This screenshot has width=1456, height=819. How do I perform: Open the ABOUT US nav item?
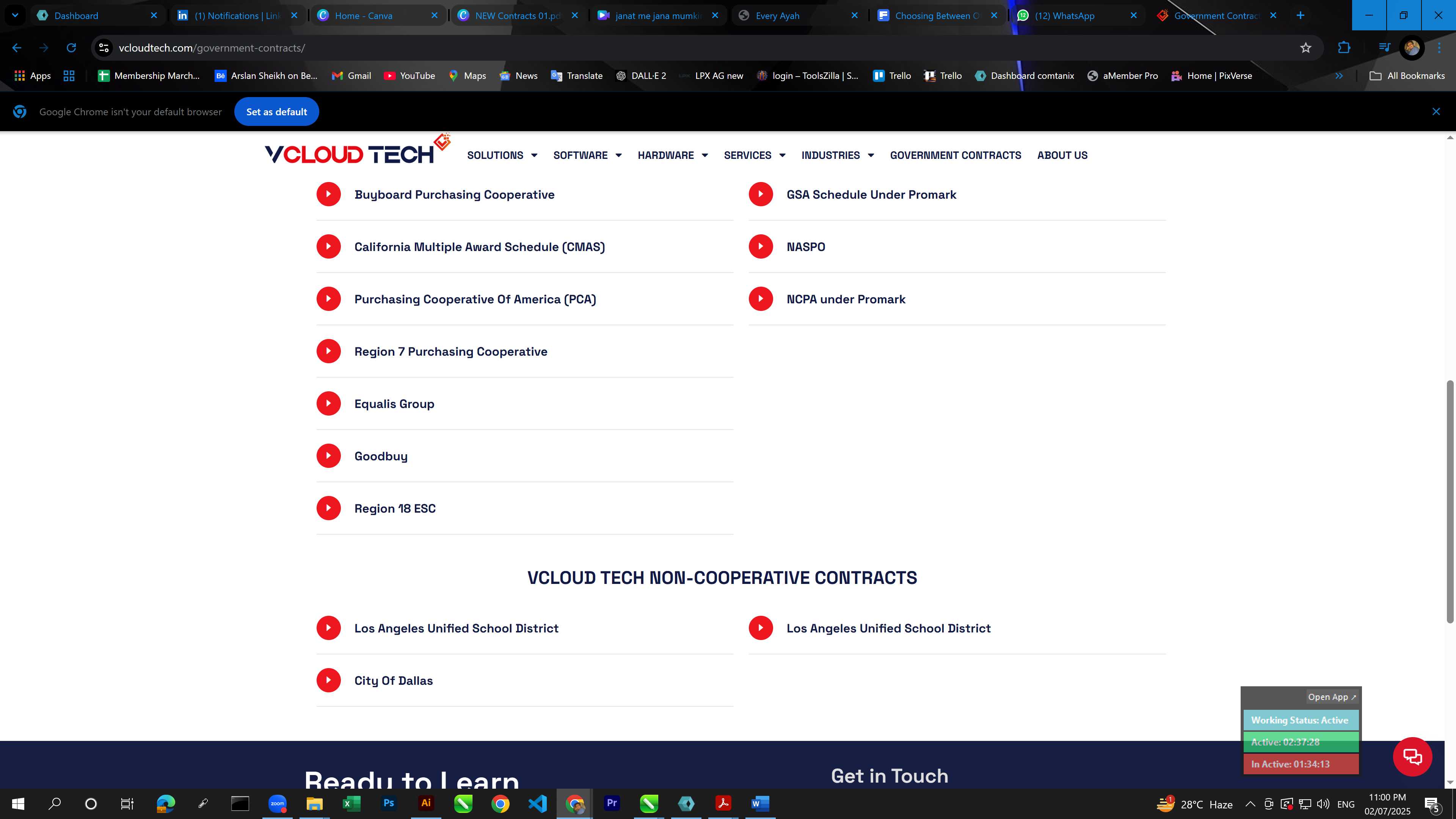1062,155
